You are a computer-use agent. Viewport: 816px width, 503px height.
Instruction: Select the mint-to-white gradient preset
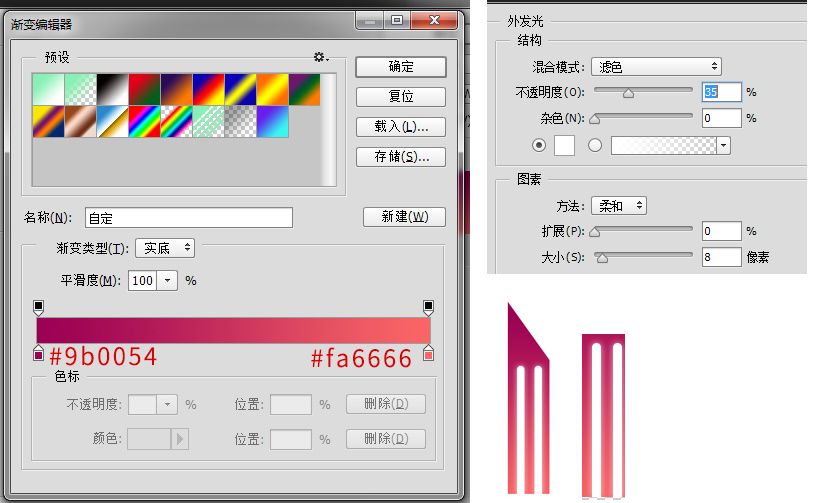coord(48,89)
